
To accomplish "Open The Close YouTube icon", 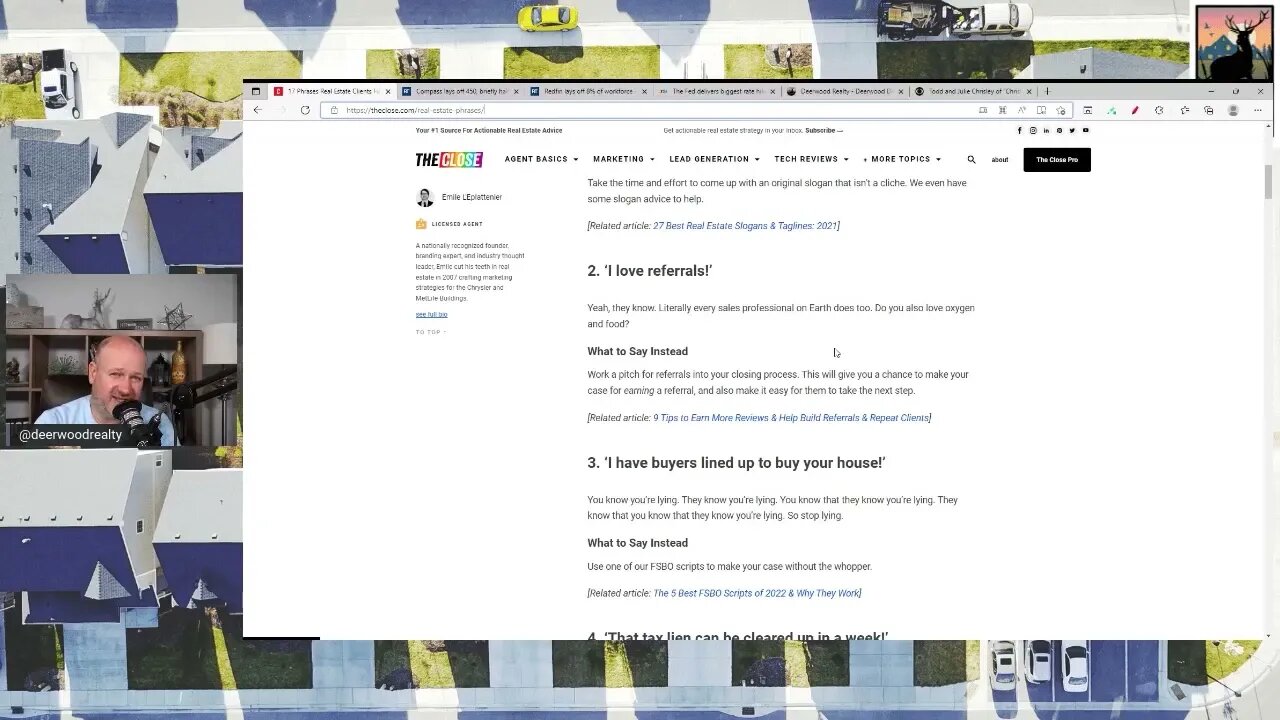I will pyautogui.click(x=1085, y=130).
